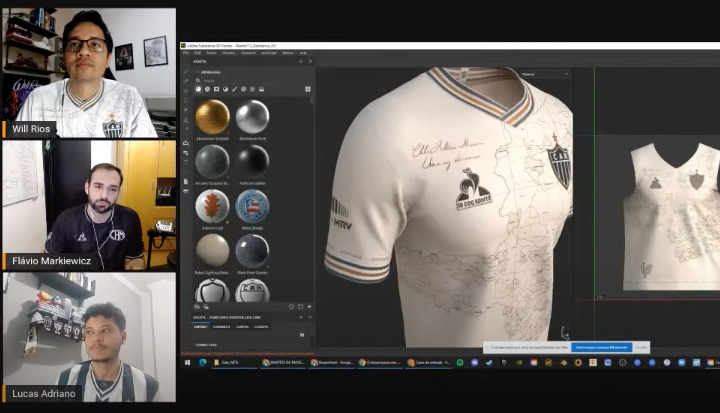This screenshot has width=720, height=413.
Task: Filter assets by Materials sphere icon
Action: [198, 89]
